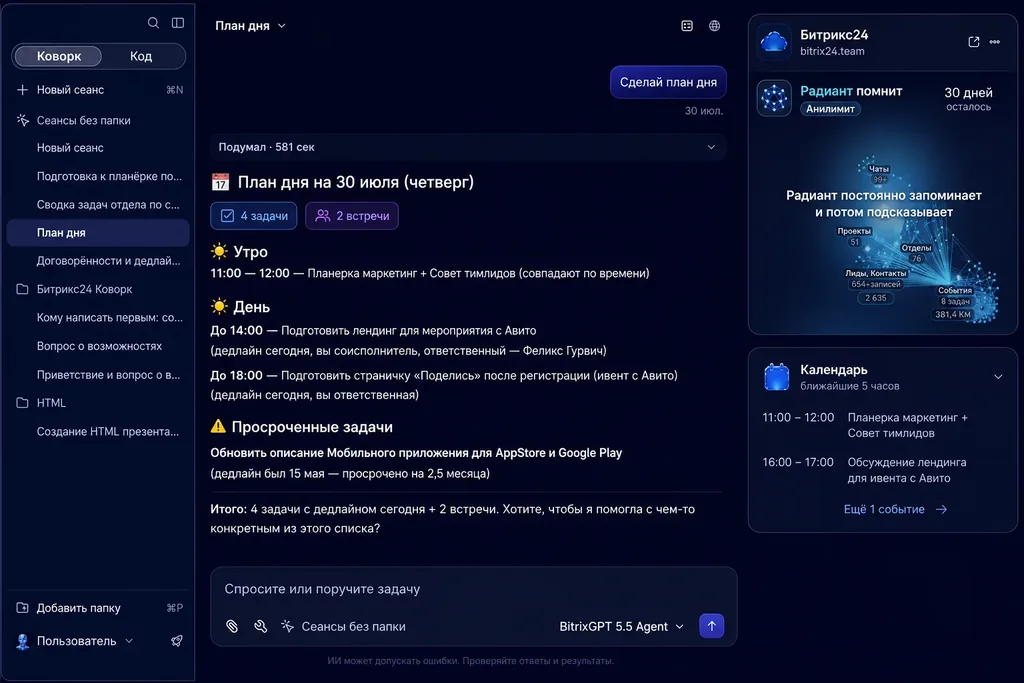This screenshot has height=683, width=1024.
Task: Click the 30 дней осталось text
Action: (968, 99)
